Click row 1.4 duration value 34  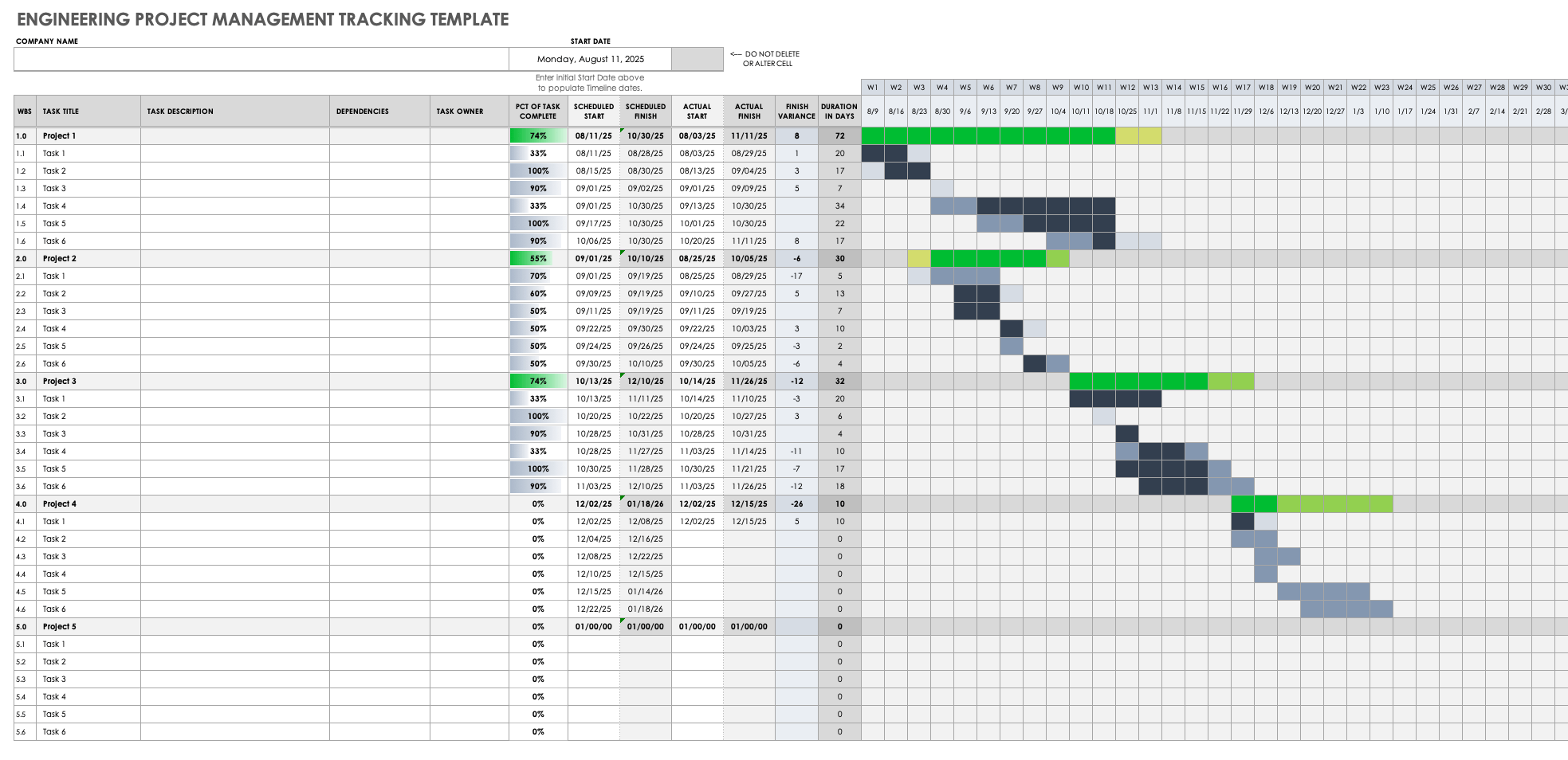839,206
